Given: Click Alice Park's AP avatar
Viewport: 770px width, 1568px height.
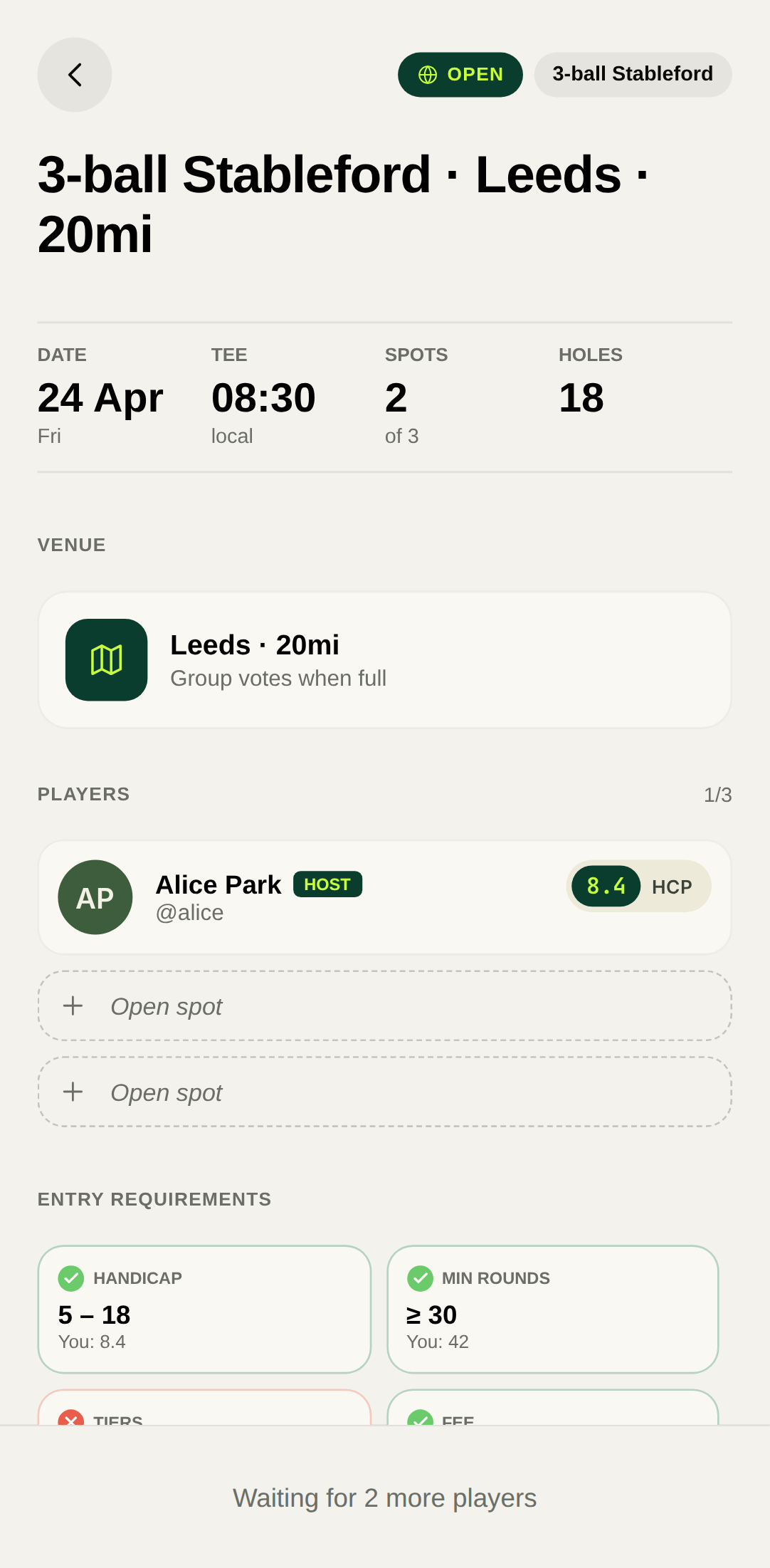Looking at the screenshot, I should [95, 897].
